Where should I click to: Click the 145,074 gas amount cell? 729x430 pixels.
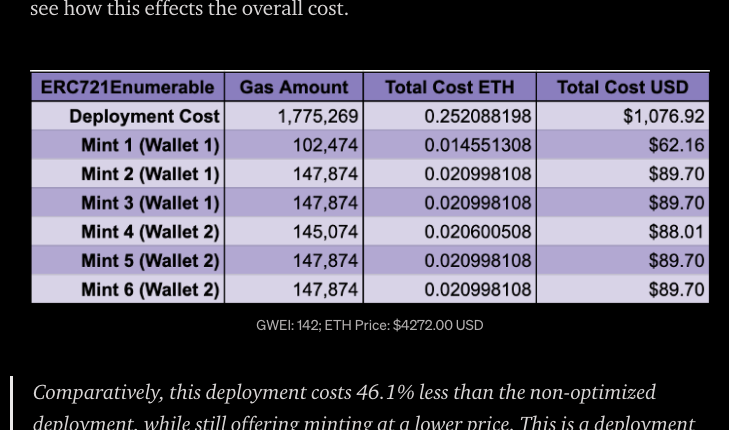click(x=325, y=232)
